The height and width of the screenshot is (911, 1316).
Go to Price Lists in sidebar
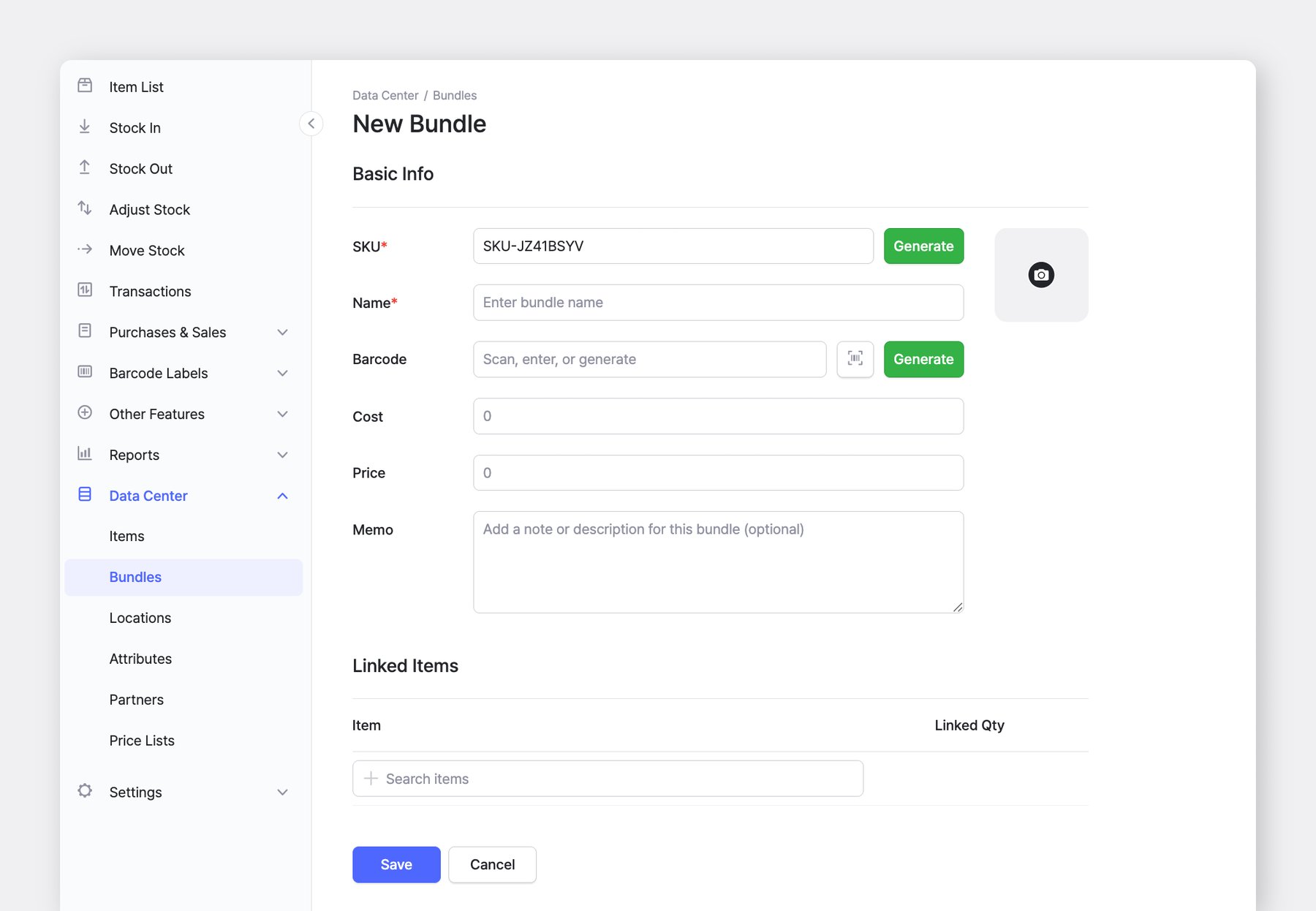coord(142,741)
